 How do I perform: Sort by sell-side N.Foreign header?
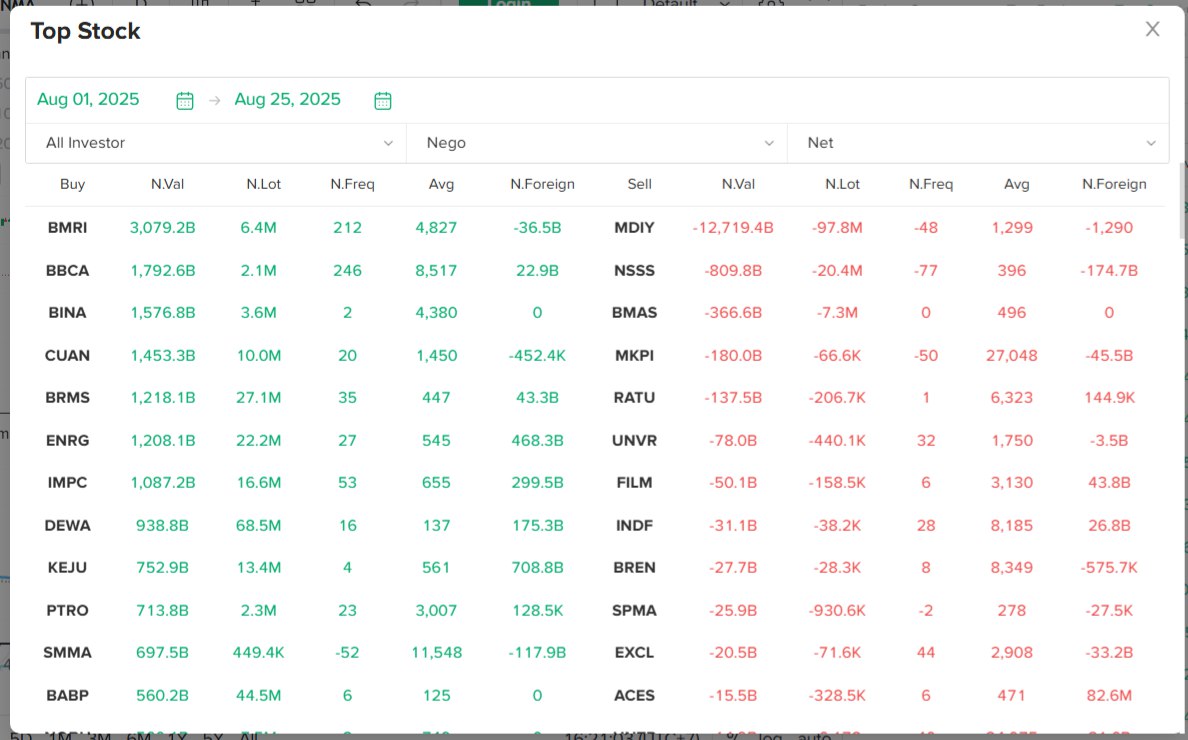(1115, 184)
